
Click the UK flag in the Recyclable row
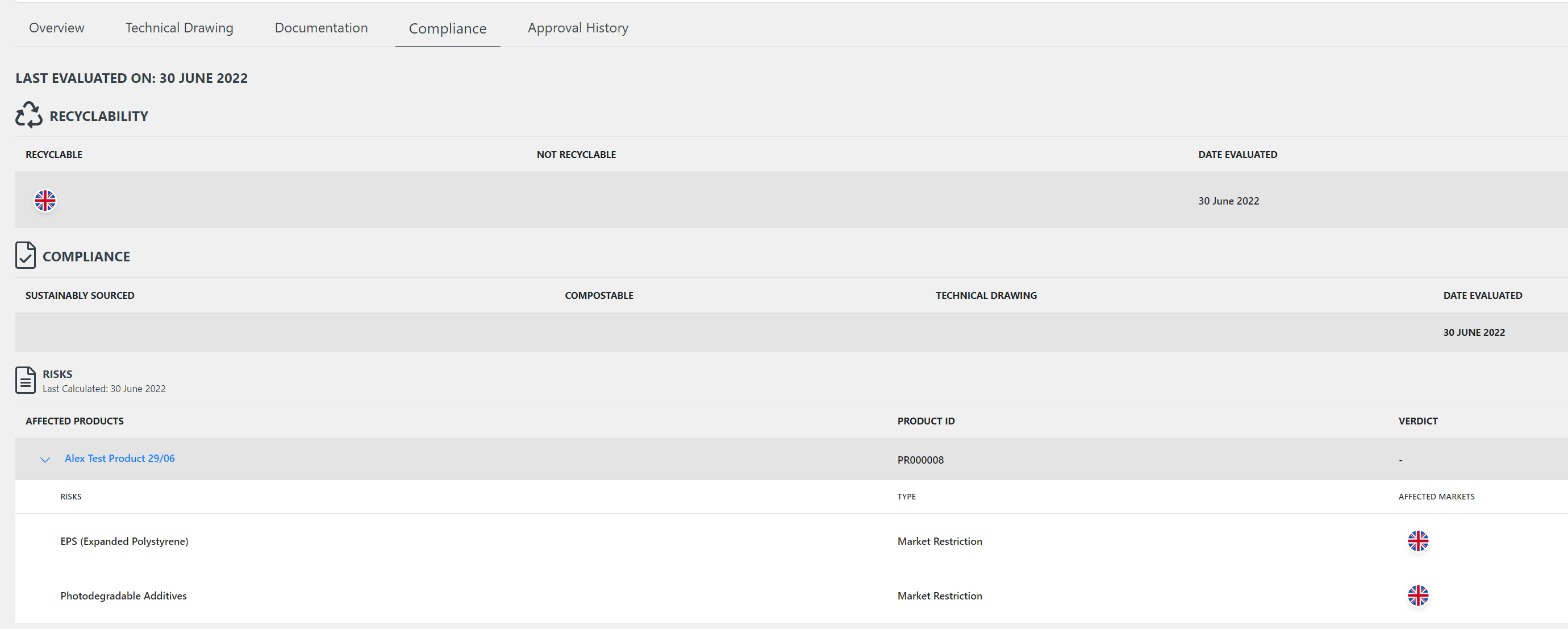(x=45, y=201)
